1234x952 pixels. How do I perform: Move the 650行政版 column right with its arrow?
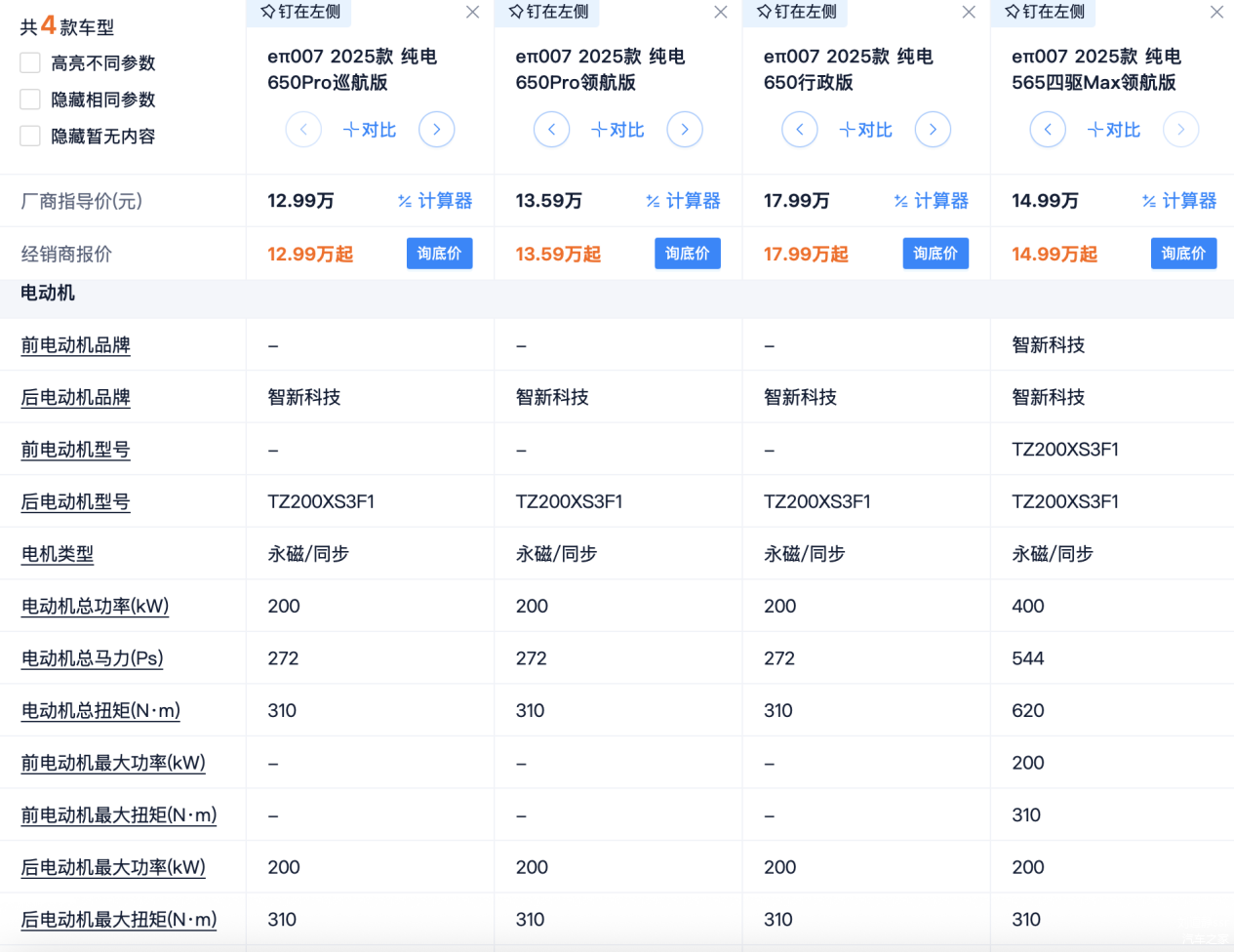(x=933, y=129)
